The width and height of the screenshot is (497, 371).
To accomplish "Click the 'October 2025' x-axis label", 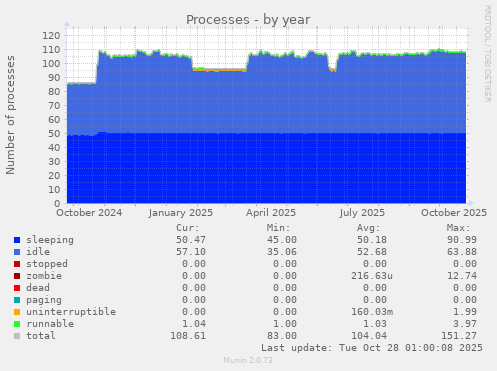I will click(x=454, y=213).
